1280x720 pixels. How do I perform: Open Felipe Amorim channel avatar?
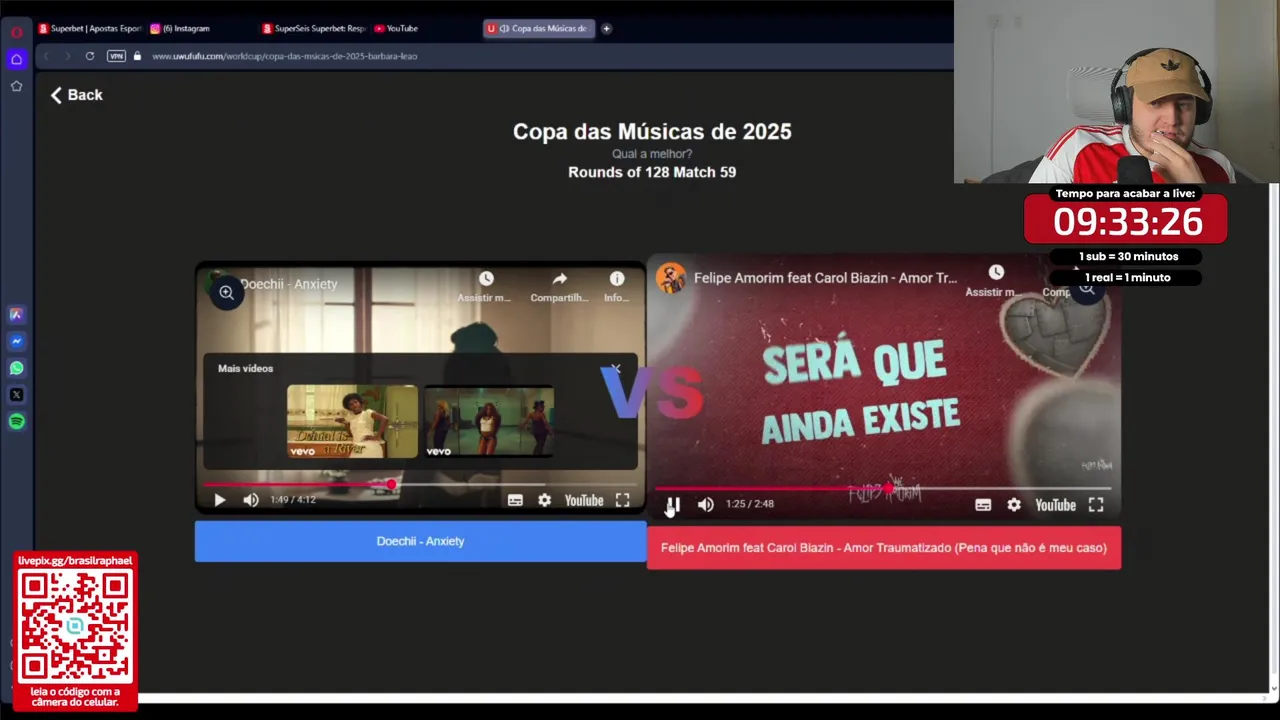click(x=671, y=278)
